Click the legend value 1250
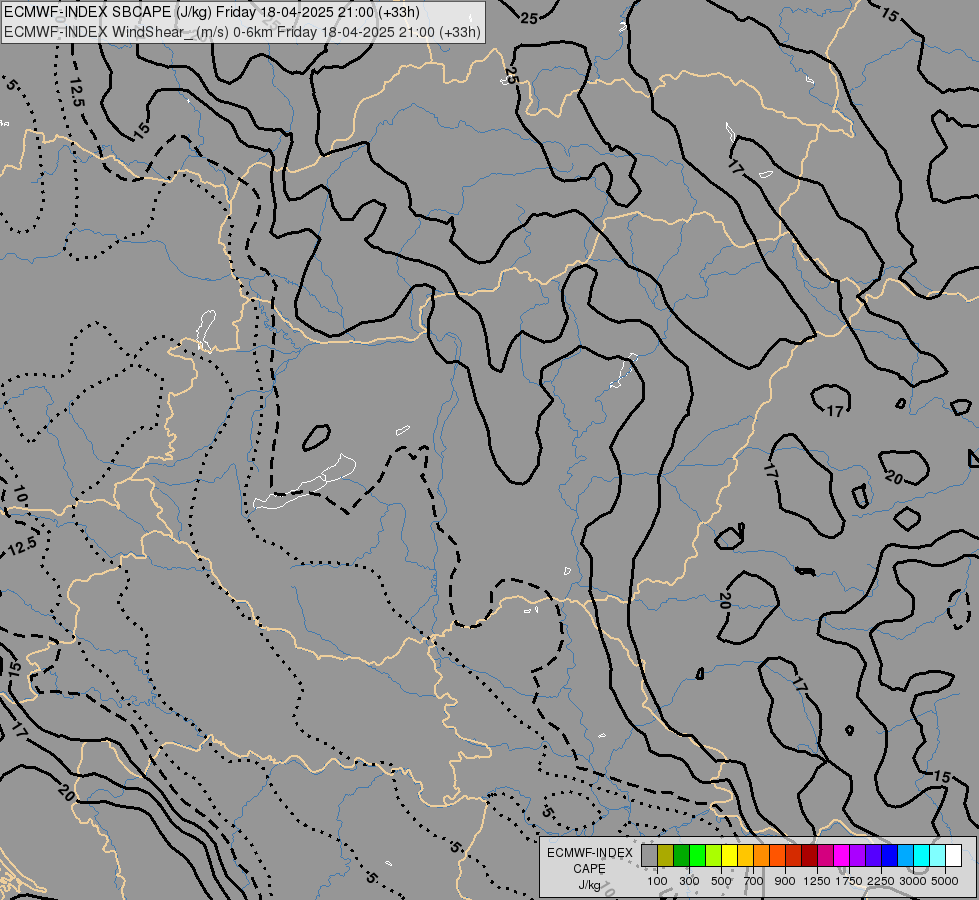 coord(817,881)
